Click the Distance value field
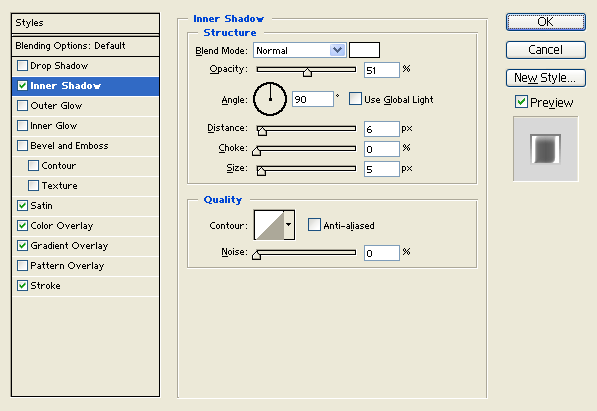 coord(382,129)
